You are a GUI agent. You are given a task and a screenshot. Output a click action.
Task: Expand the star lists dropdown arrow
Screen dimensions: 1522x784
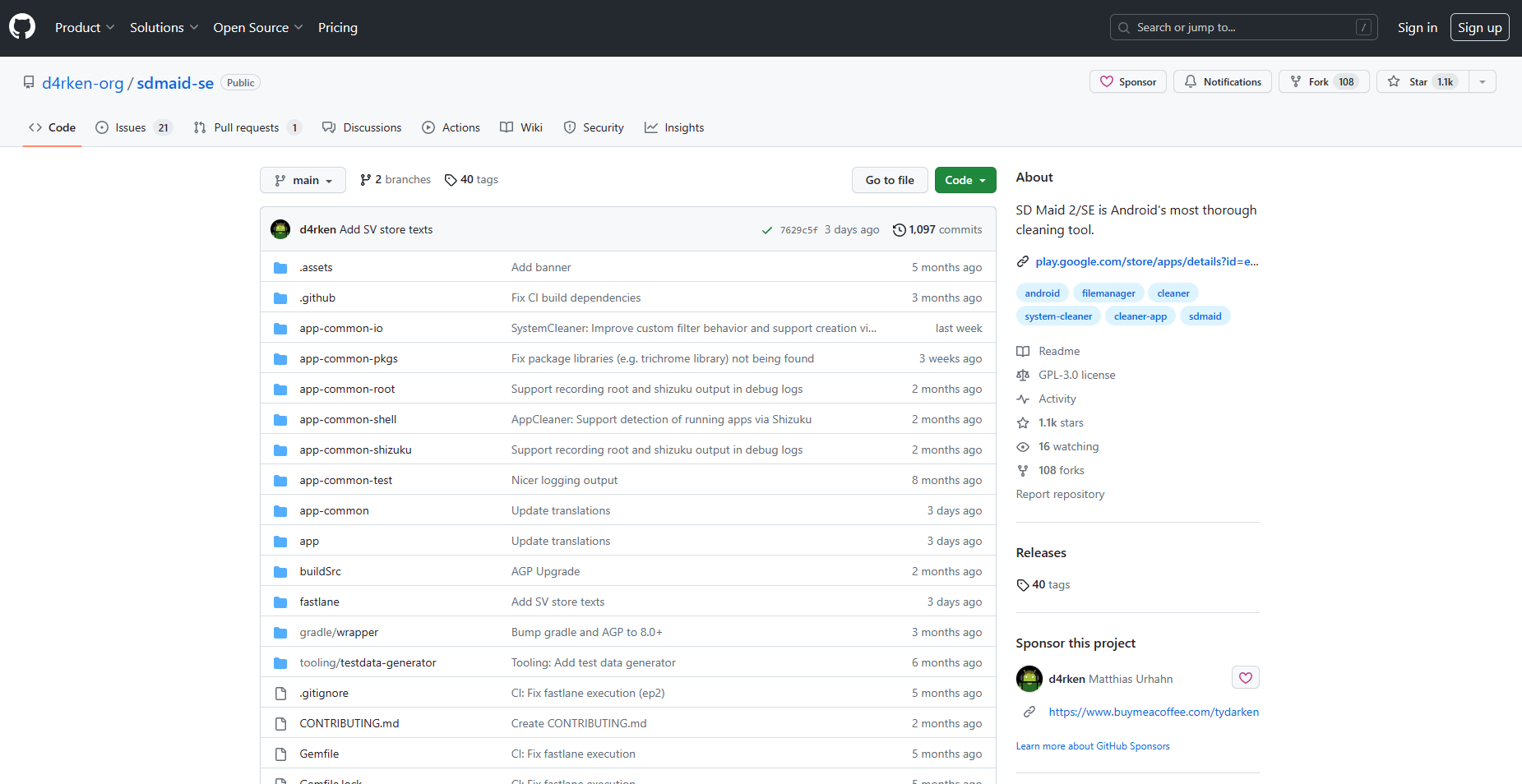pyautogui.click(x=1483, y=82)
